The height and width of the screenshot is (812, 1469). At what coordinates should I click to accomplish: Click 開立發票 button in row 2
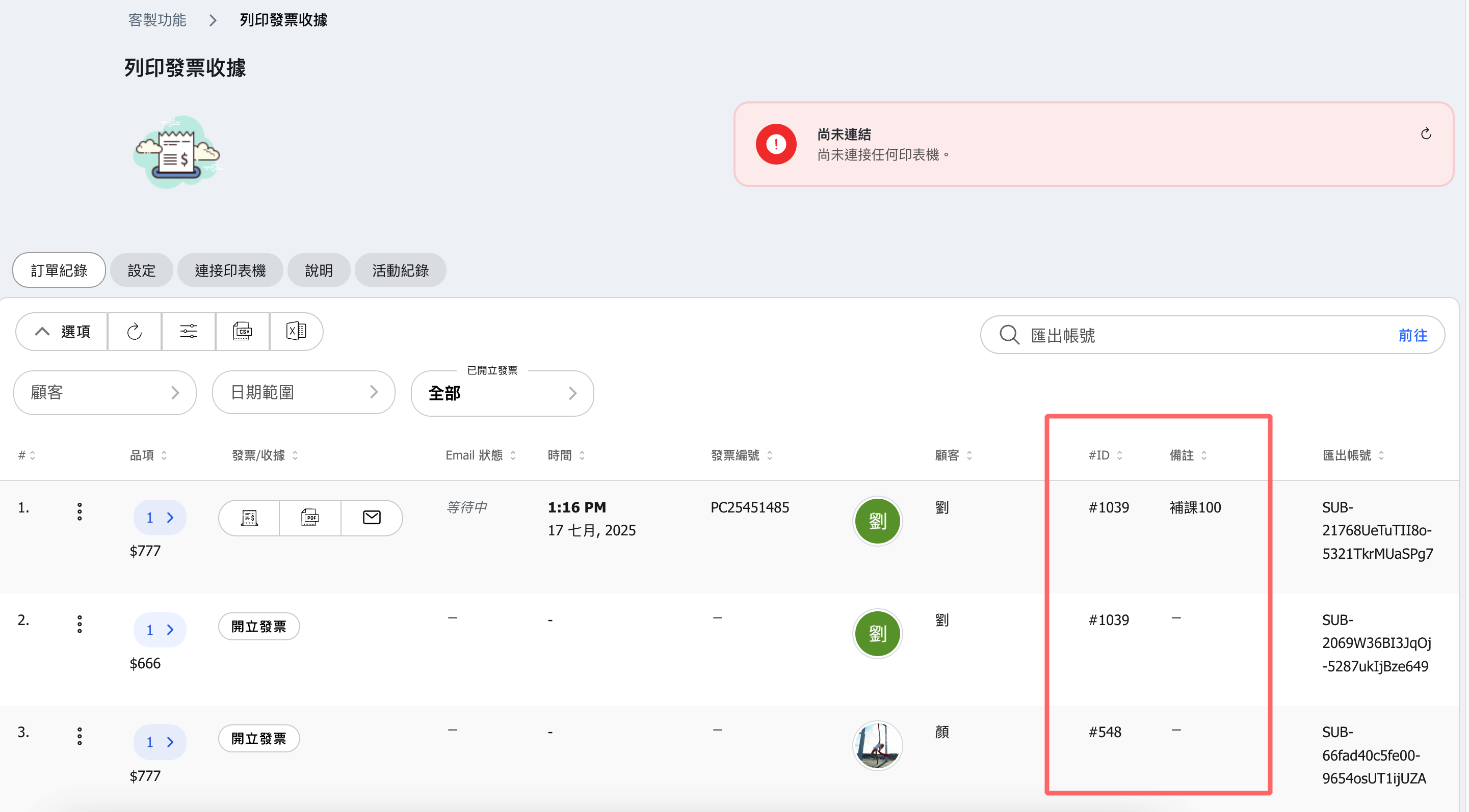259,626
